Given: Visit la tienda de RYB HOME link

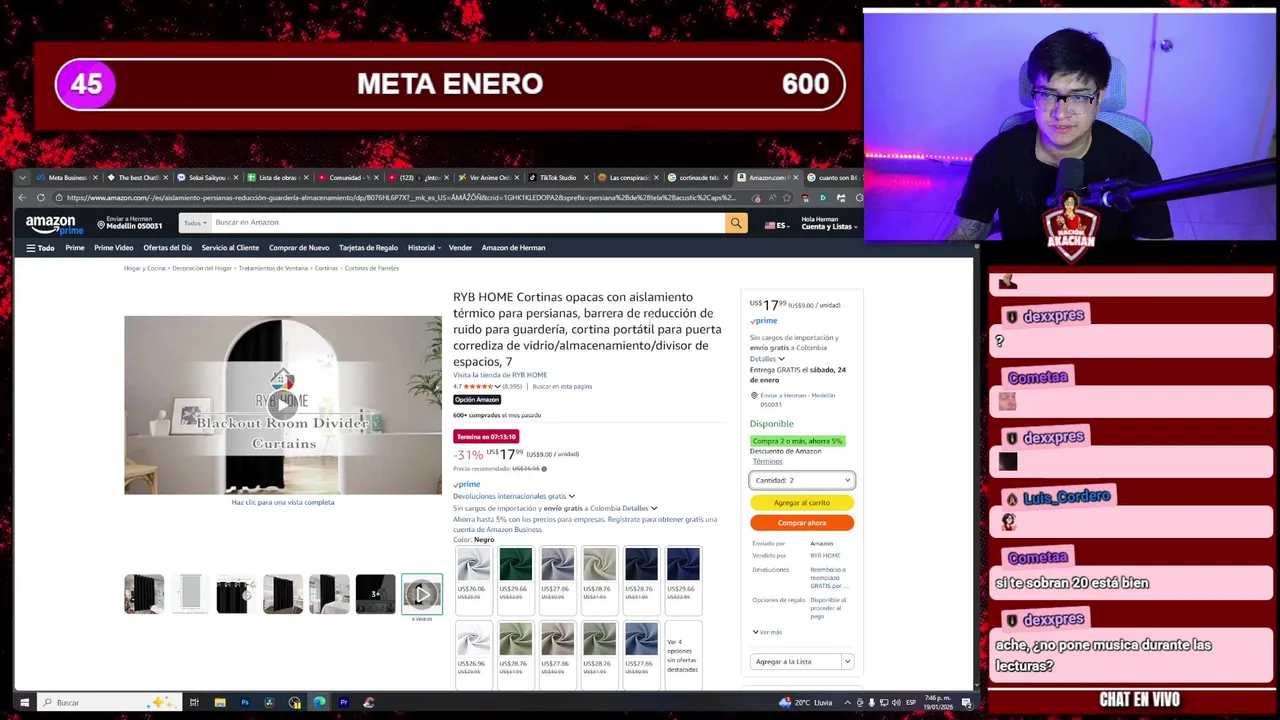Looking at the screenshot, I should click(500, 375).
